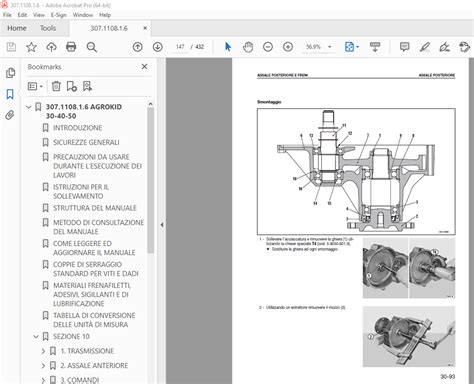The width and height of the screenshot is (474, 384).
Task: Delete the selected bookmark
Action: click(56, 86)
